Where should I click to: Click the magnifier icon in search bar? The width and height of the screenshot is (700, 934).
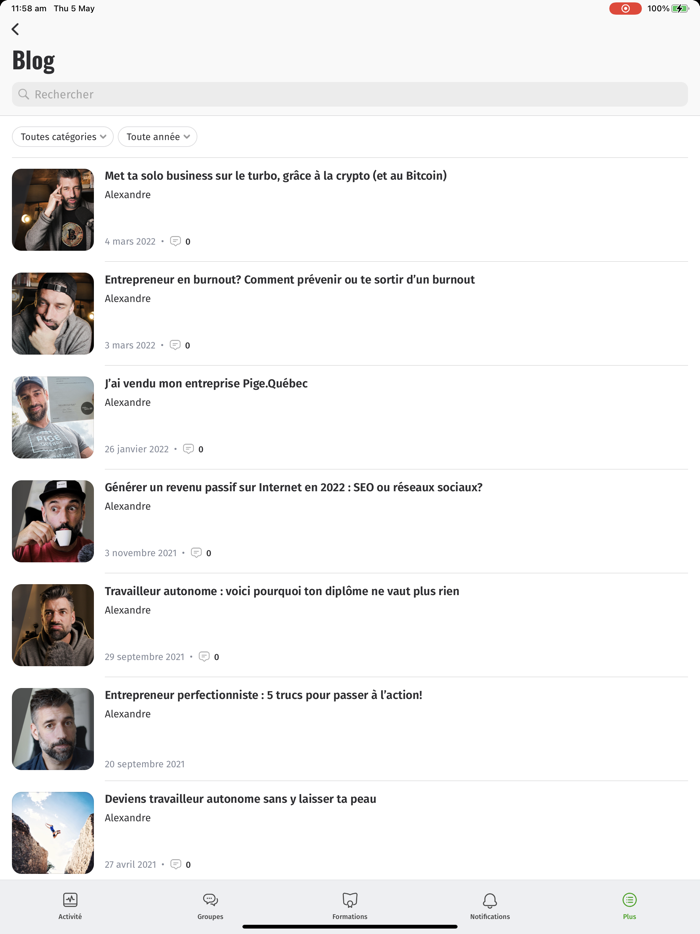[x=23, y=94]
